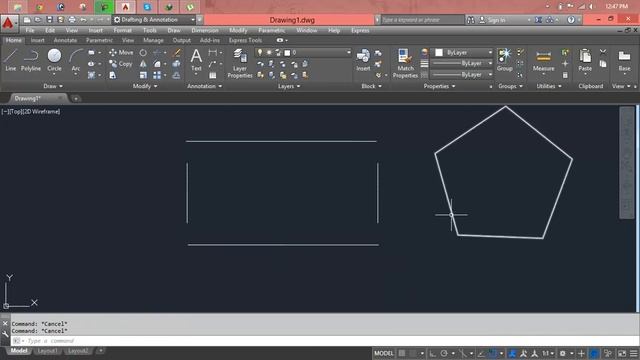640x360 pixels.
Task: Select the Circle tool
Action: (54, 60)
